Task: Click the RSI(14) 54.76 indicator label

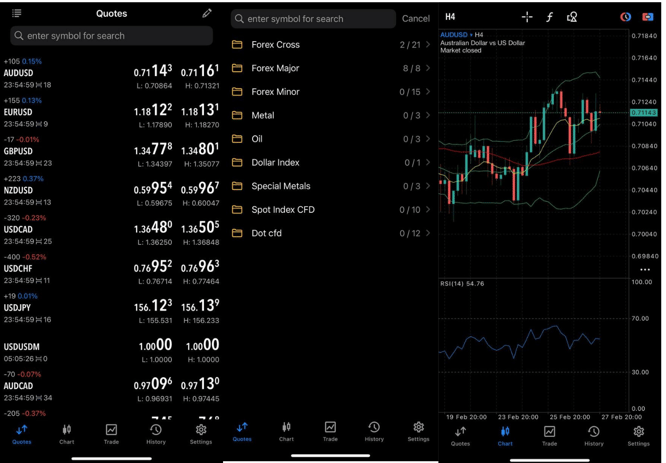Action: [x=462, y=283]
